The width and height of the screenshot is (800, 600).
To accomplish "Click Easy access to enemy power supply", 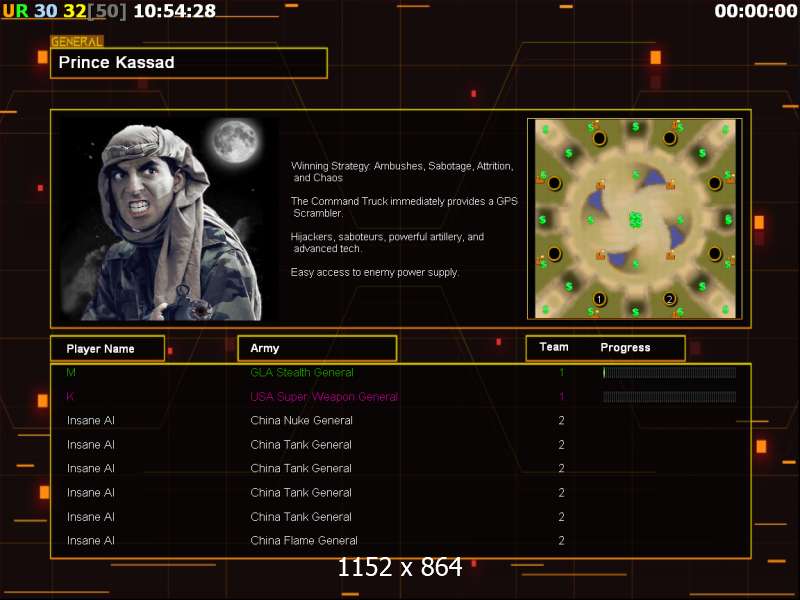I will pos(374,272).
